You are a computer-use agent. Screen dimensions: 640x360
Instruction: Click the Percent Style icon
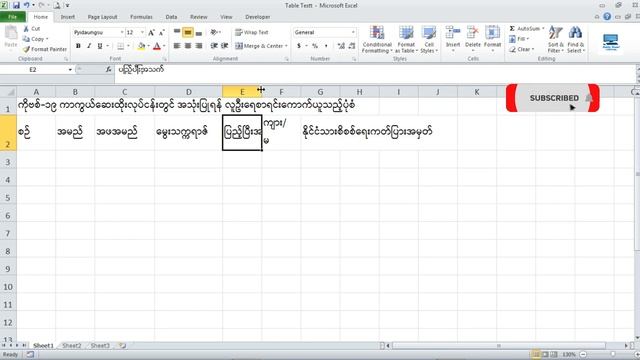pyautogui.click(x=315, y=46)
